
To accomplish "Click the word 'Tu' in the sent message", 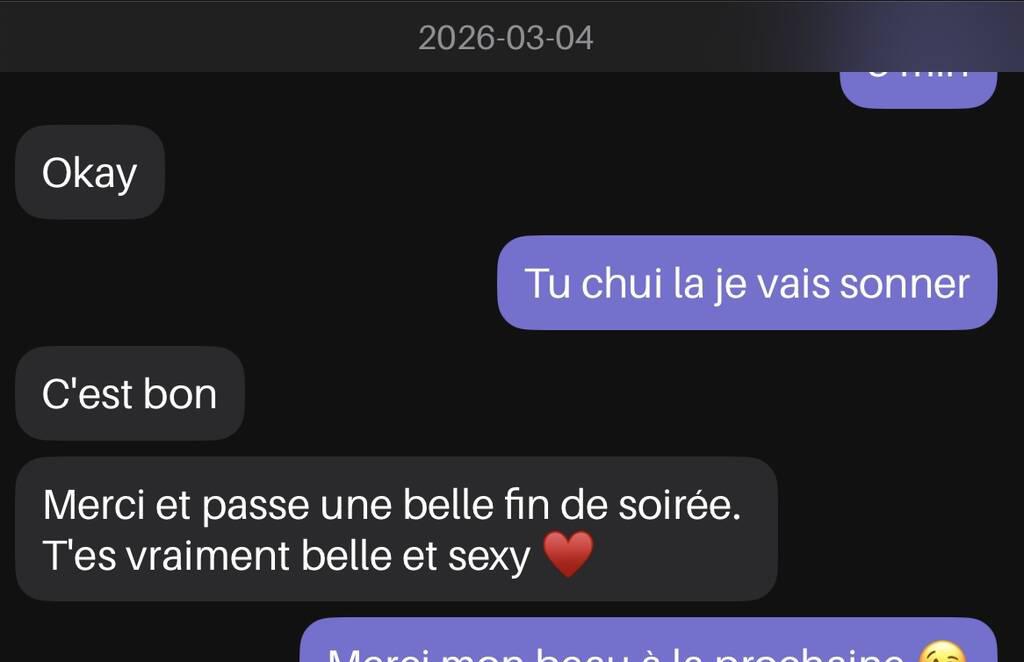I will (547, 283).
